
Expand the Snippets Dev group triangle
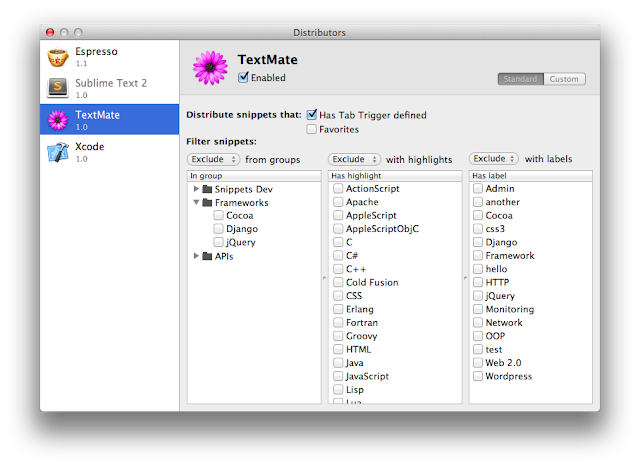(x=196, y=189)
